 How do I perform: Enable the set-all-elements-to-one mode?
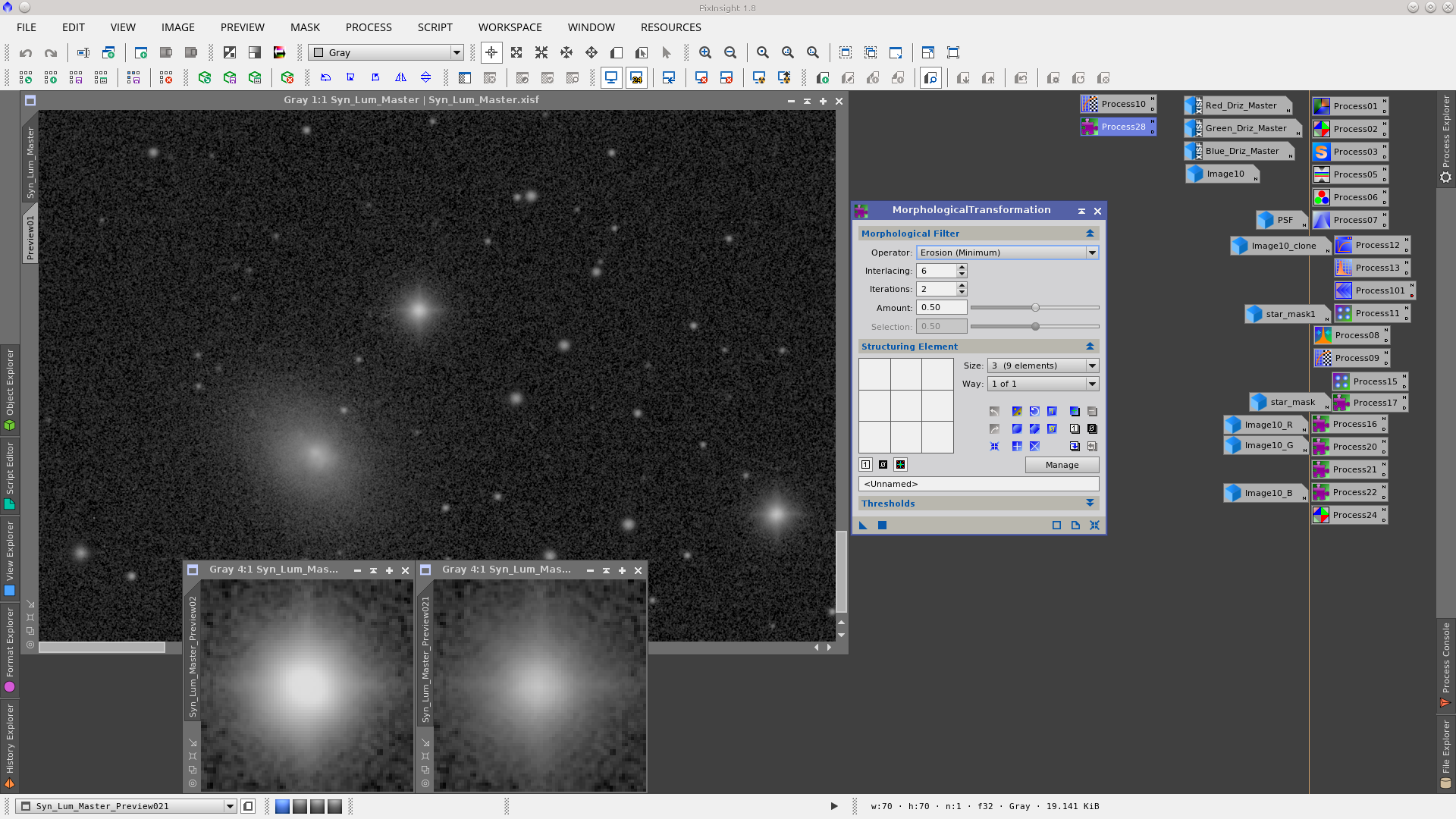click(x=865, y=464)
